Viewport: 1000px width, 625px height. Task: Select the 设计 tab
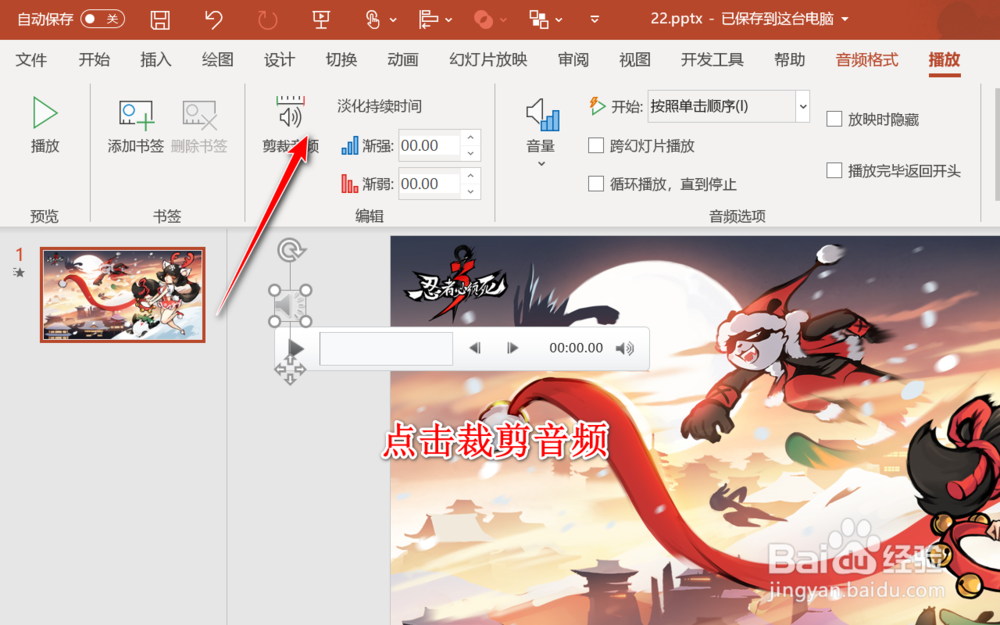[279, 60]
